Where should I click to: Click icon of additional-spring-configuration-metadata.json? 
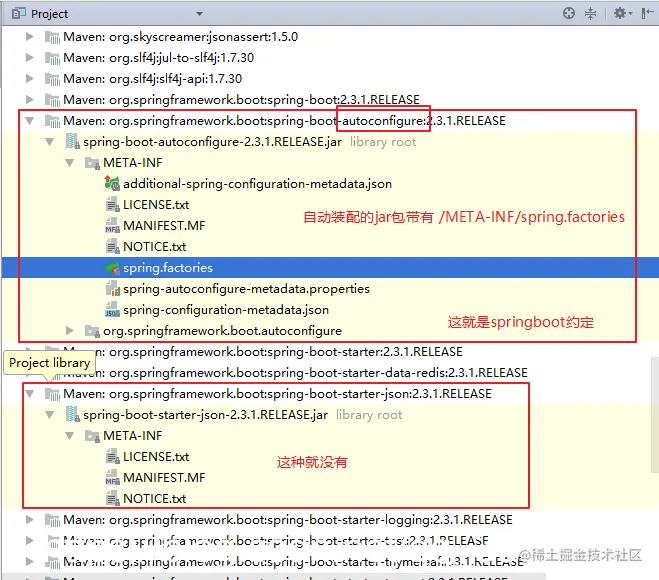tap(112, 183)
